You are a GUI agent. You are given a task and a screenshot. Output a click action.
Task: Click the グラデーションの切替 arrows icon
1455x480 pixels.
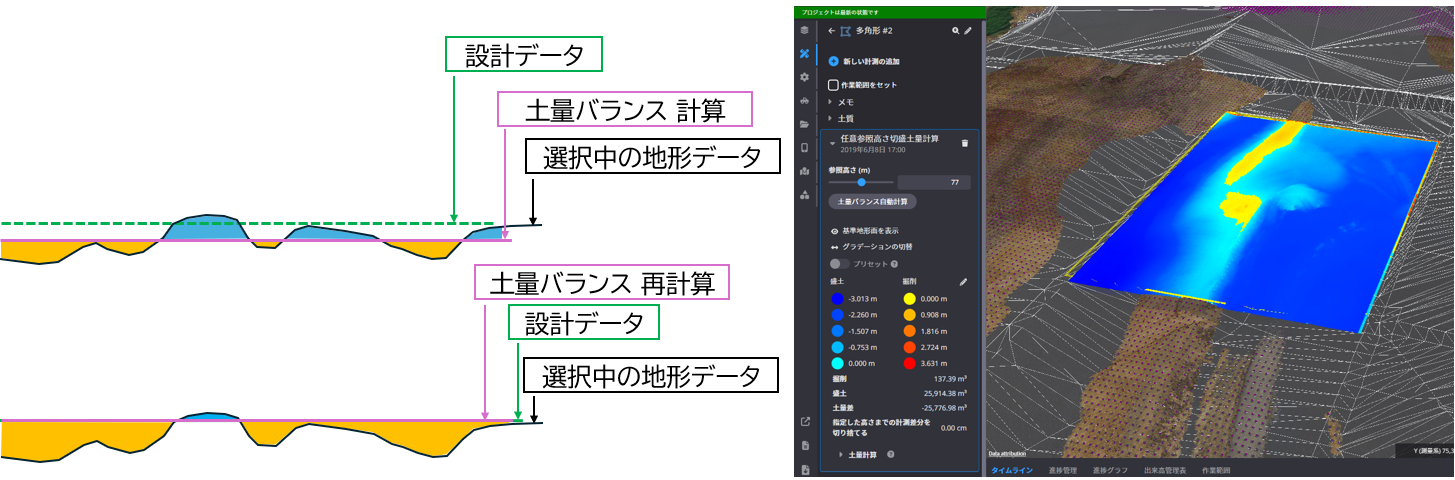point(835,246)
